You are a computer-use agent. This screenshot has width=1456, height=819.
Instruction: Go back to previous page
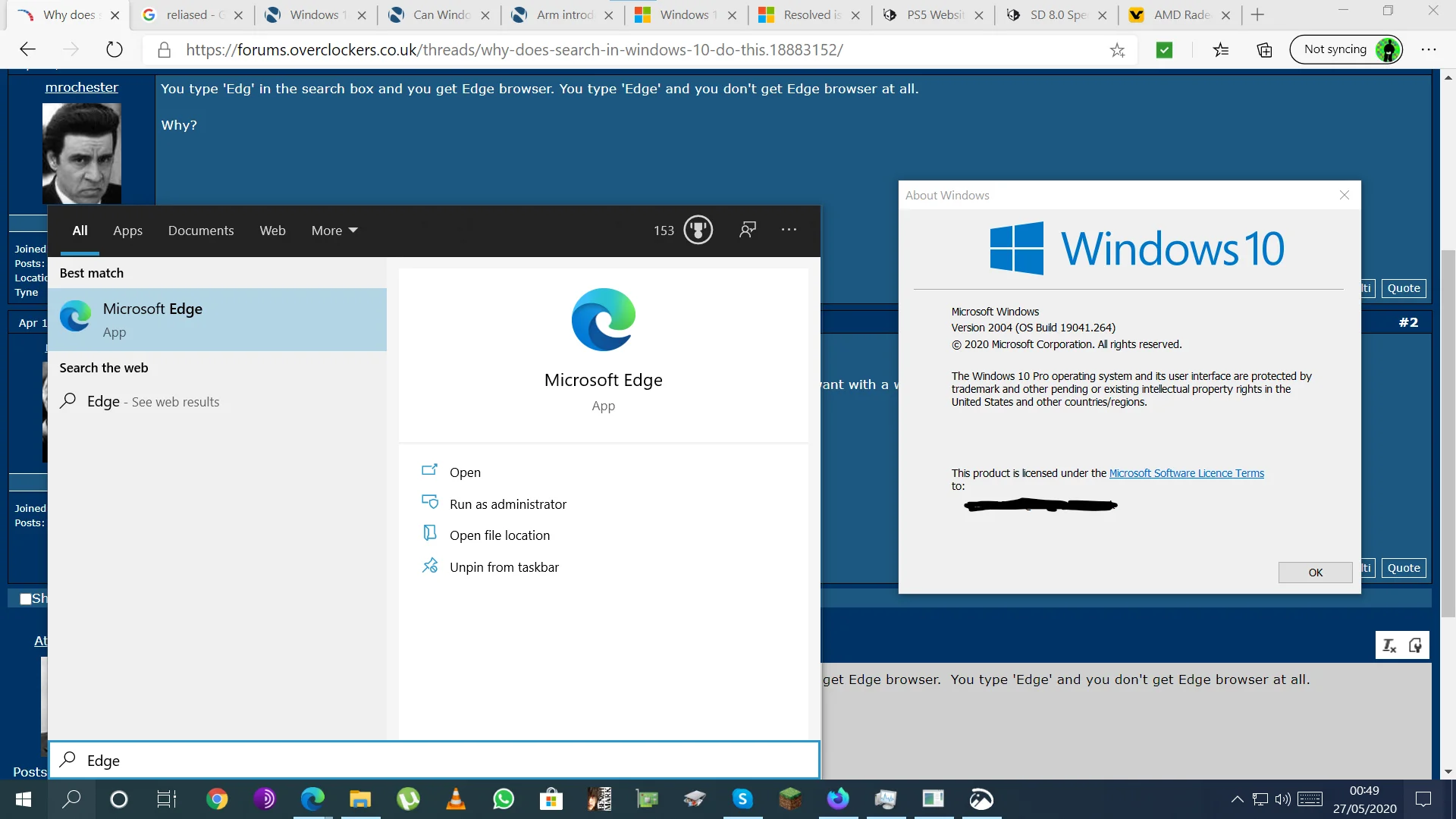tap(28, 50)
